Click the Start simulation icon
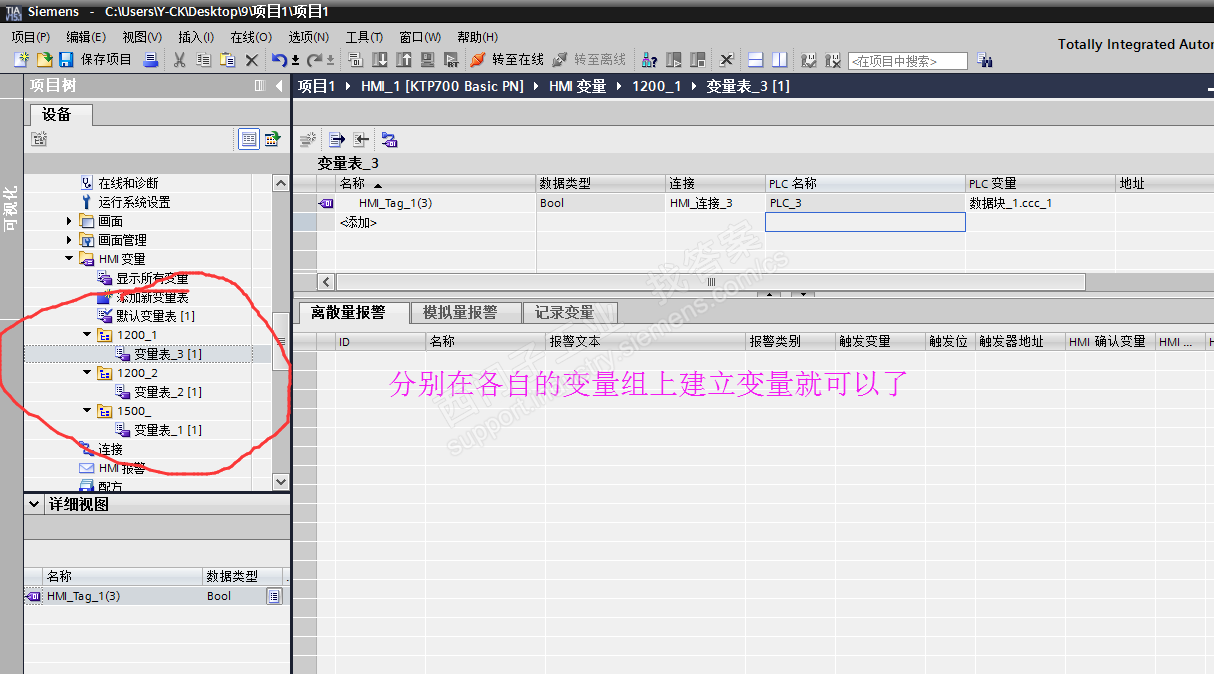 [428, 60]
